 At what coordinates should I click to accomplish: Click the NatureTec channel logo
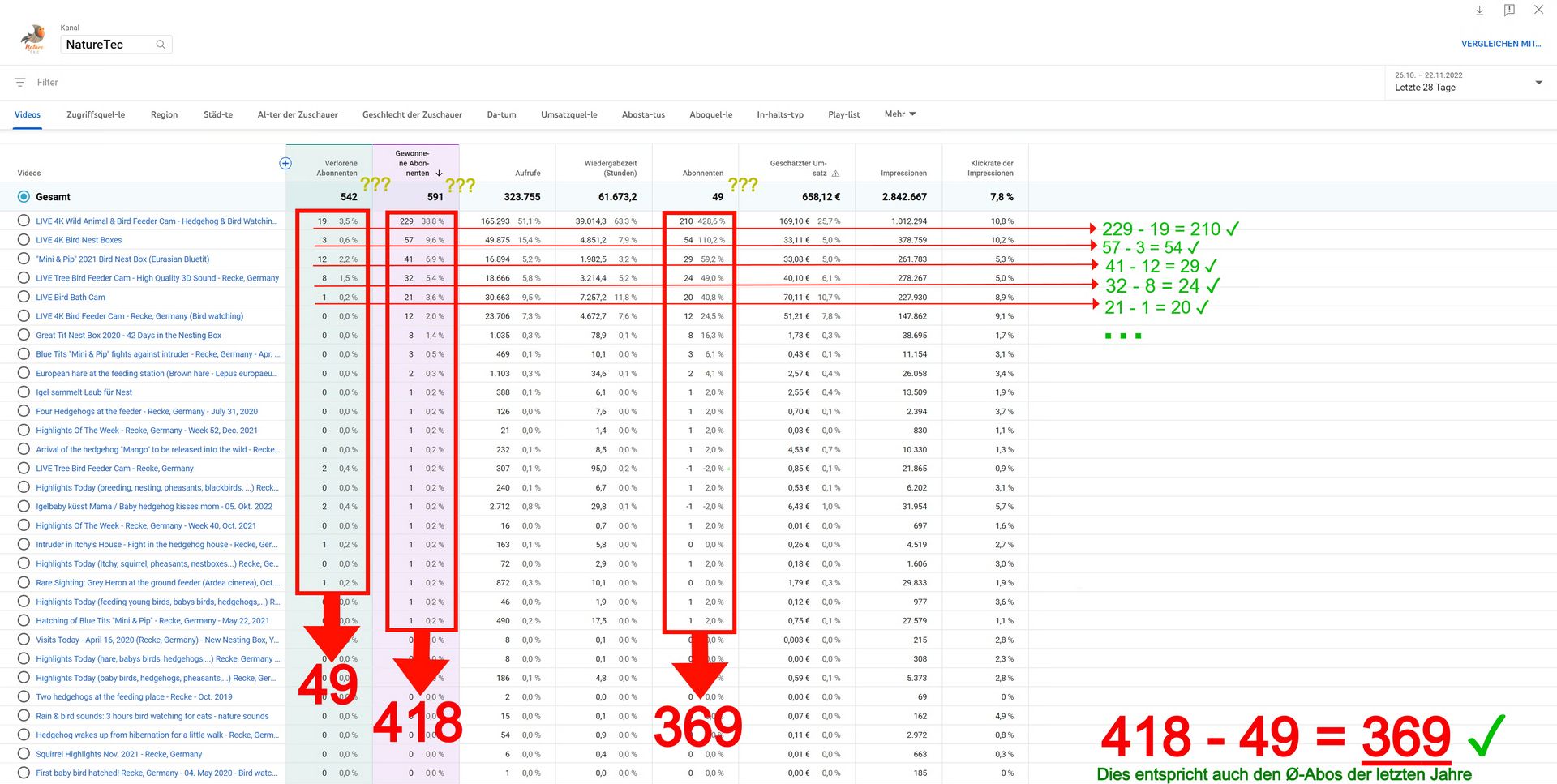[32, 38]
